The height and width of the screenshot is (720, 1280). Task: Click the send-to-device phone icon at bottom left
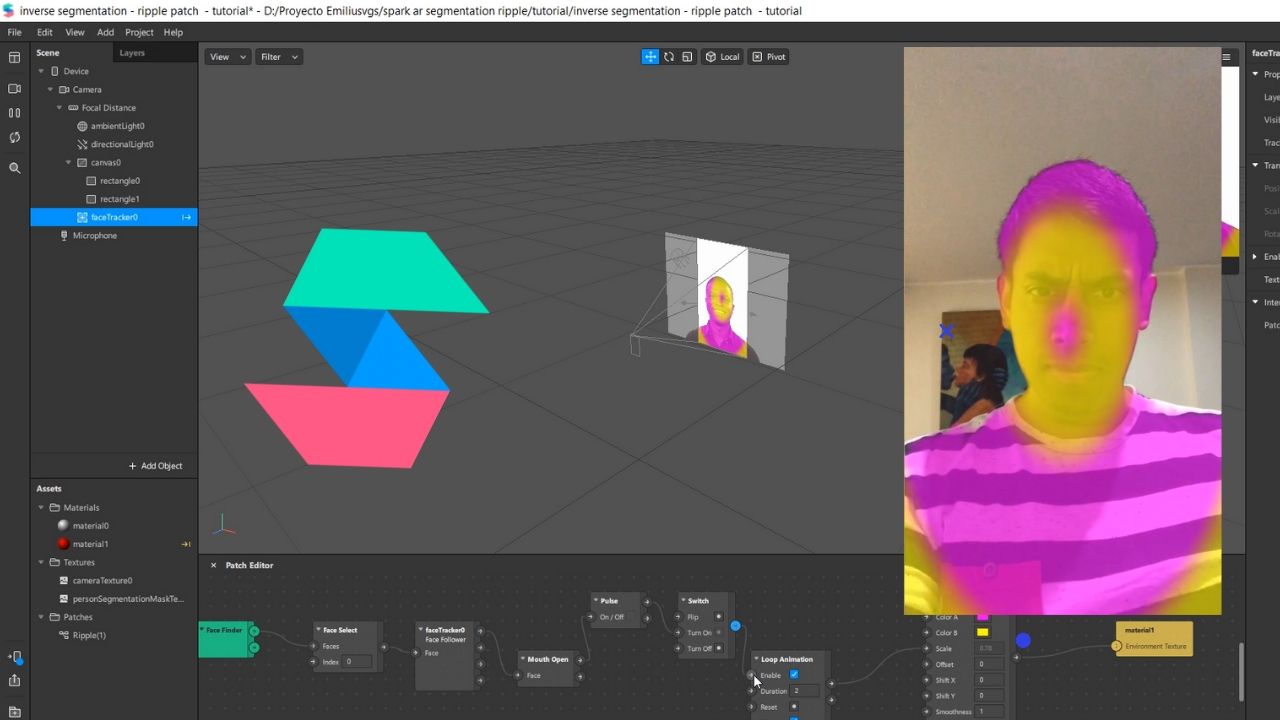pos(14,657)
